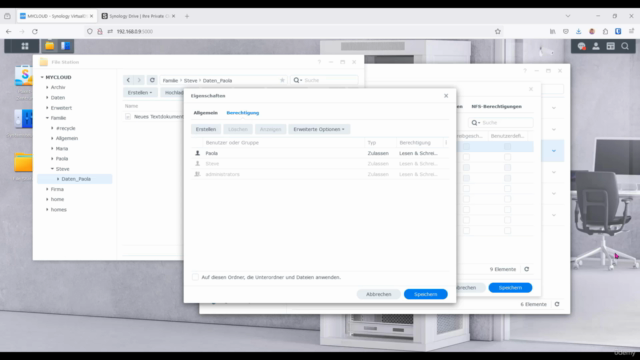Select Daten_Paola folder in tree
This screenshot has height=360, width=640.
point(76,179)
